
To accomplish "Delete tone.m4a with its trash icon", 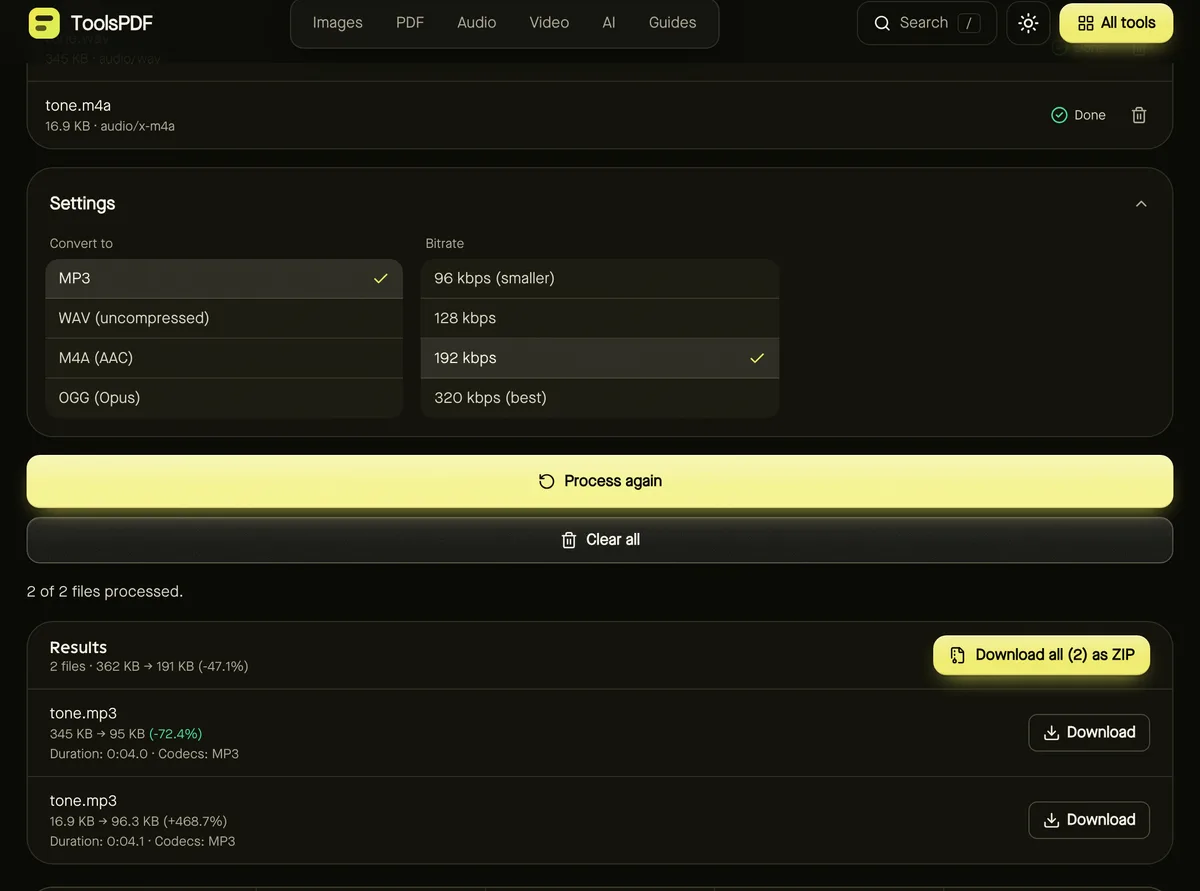I will coord(1139,115).
